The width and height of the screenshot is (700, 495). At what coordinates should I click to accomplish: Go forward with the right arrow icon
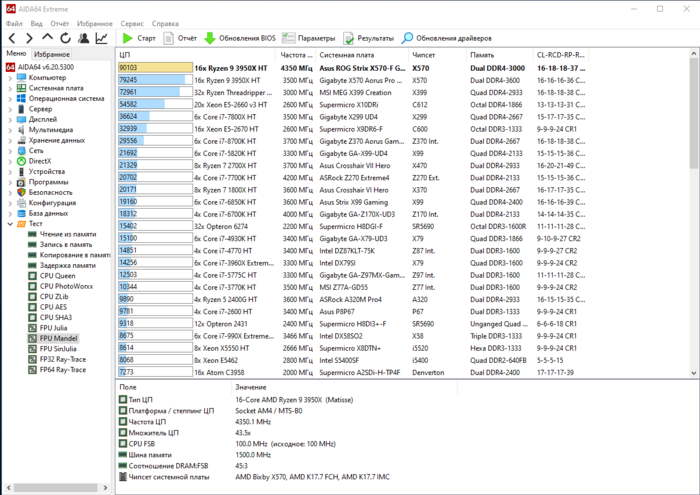click(29, 38)
